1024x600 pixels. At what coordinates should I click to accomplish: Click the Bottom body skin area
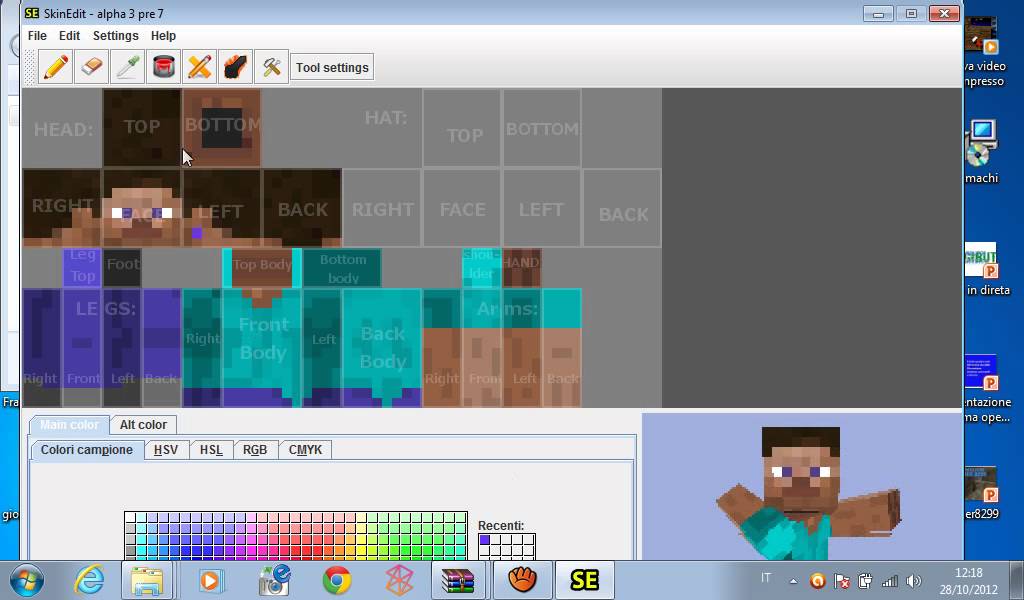342,268
